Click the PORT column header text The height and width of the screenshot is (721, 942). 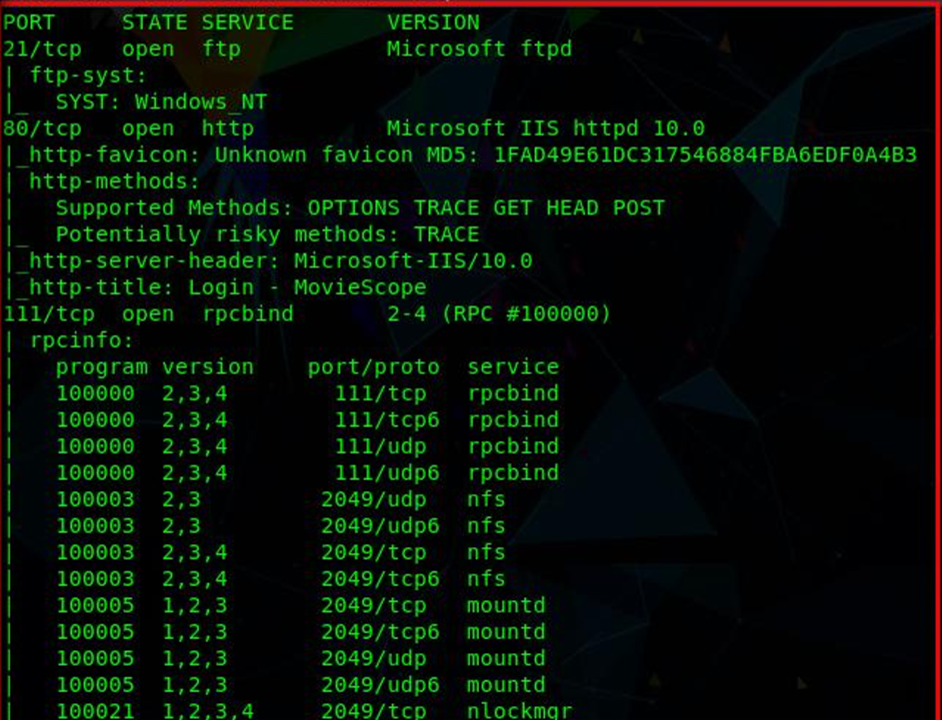click(x=29, y=23)
